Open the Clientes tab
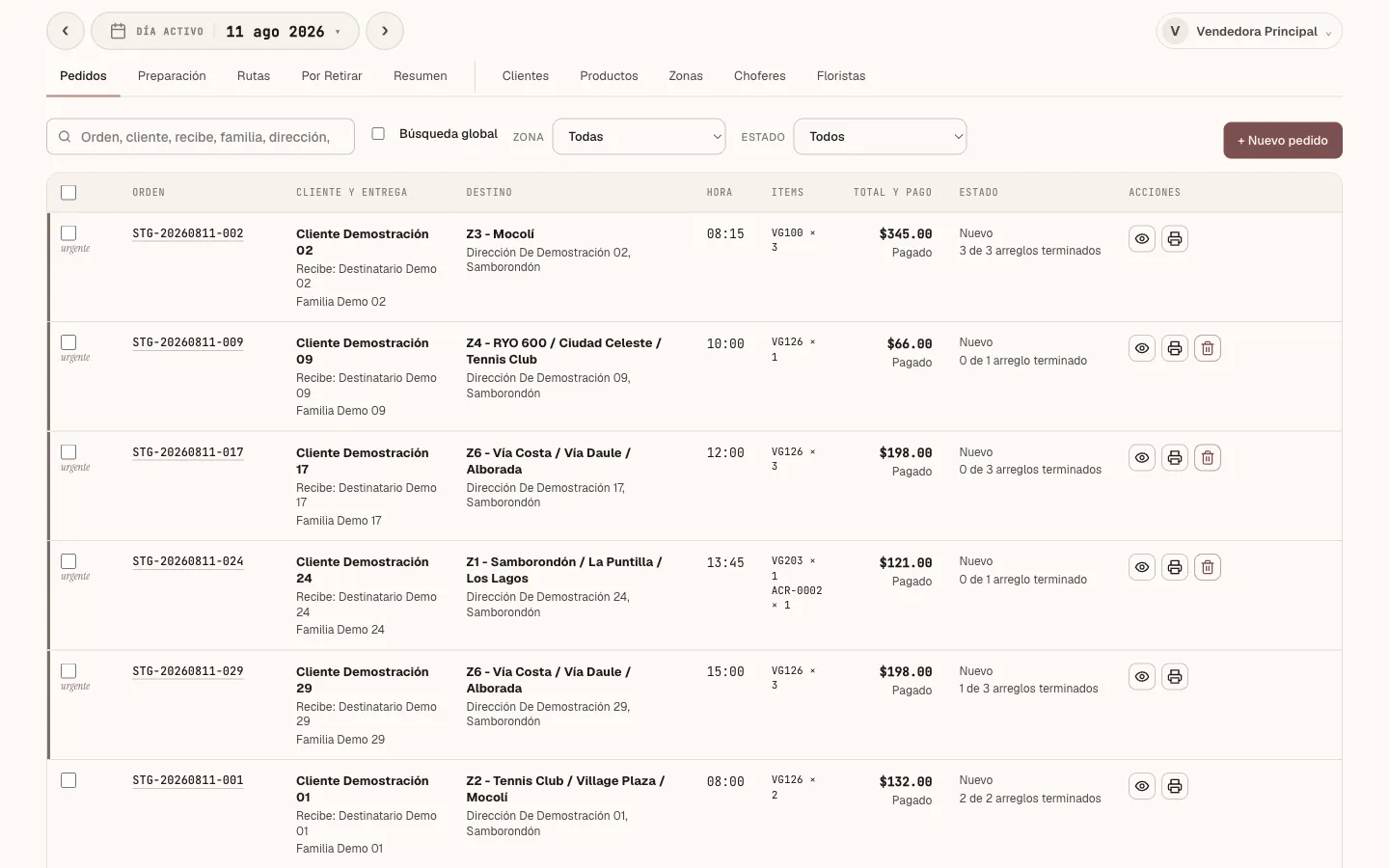 coord(526,76)
